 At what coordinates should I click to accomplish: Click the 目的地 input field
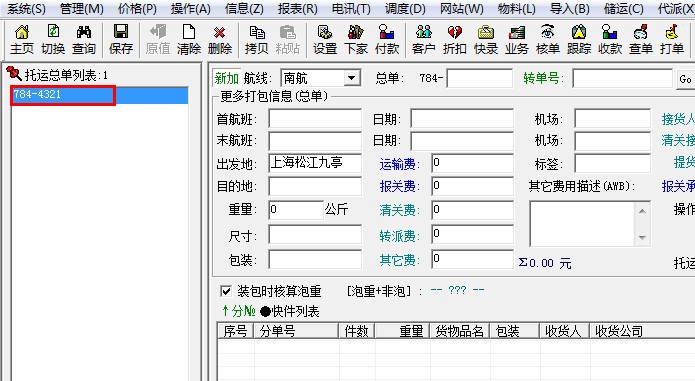point(315,186)
